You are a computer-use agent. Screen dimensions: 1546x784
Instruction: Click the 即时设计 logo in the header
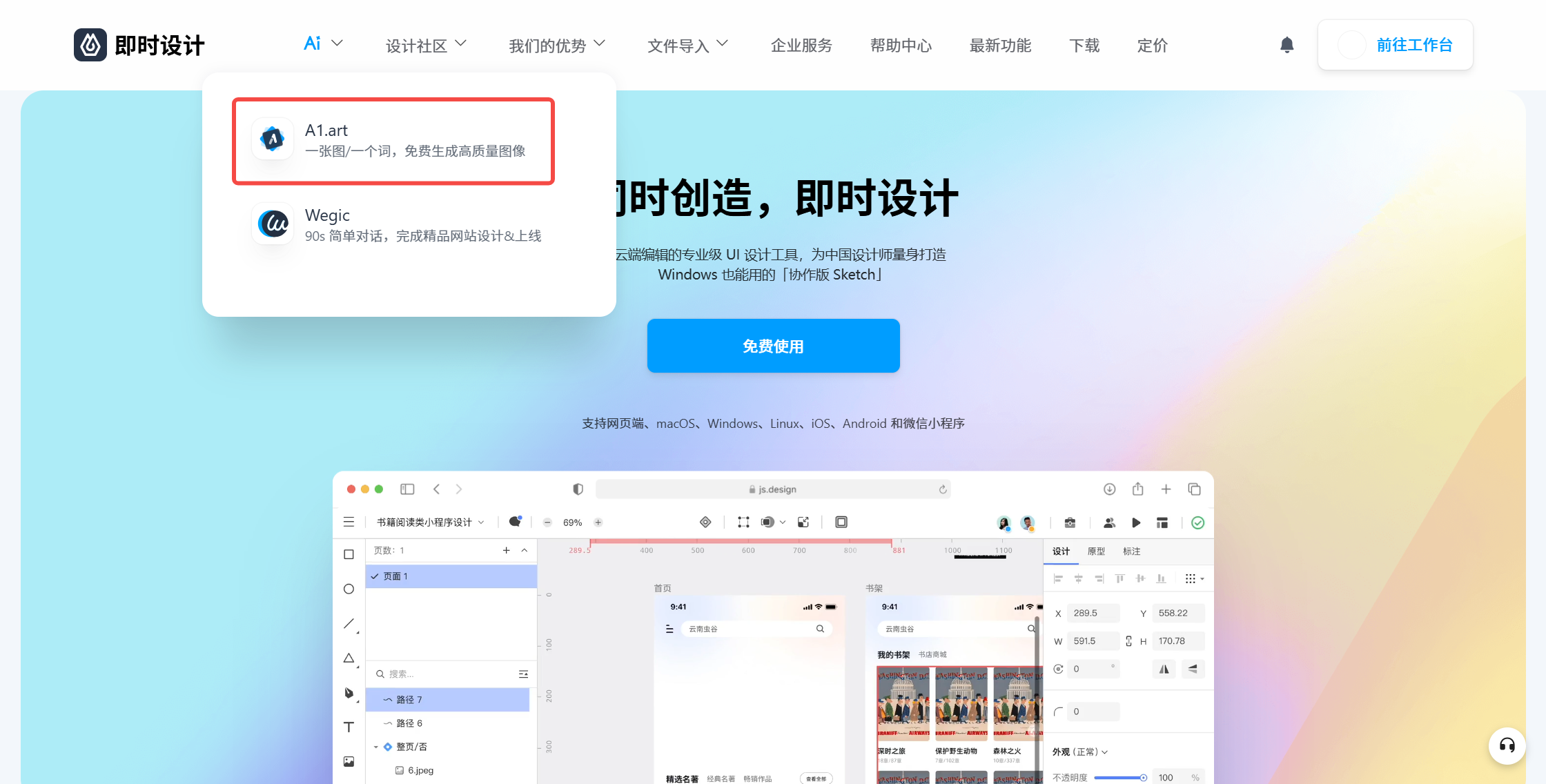pyautogui.click(x=139, y=45)
